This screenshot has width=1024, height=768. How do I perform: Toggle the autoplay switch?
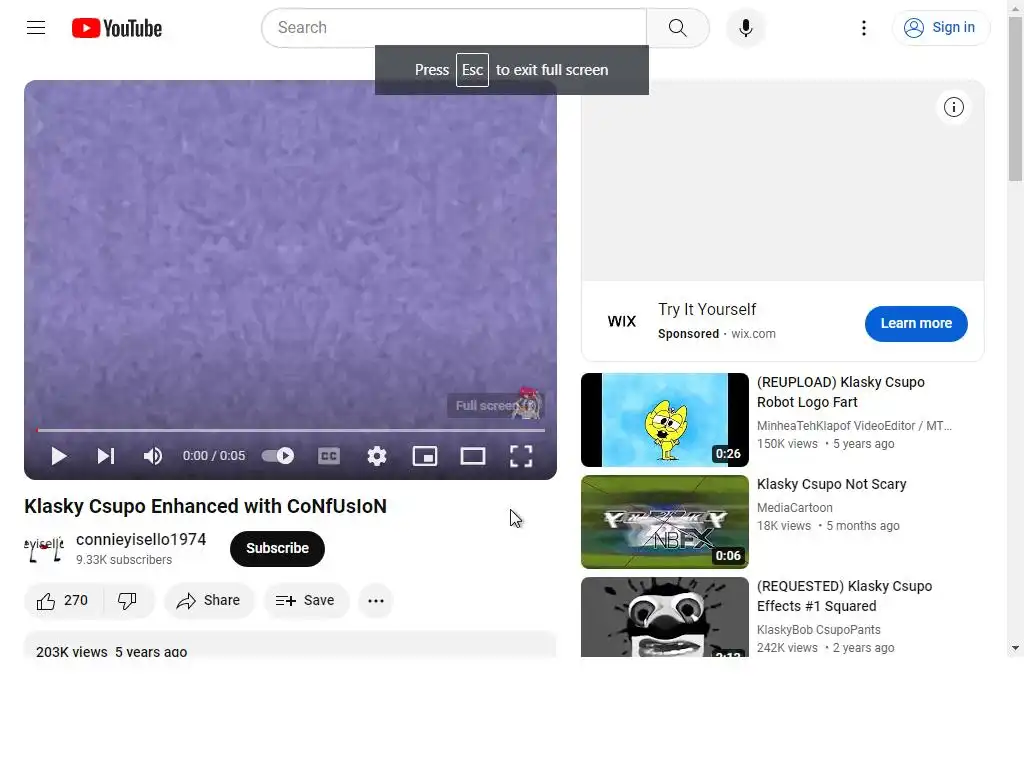coord(278,456)
